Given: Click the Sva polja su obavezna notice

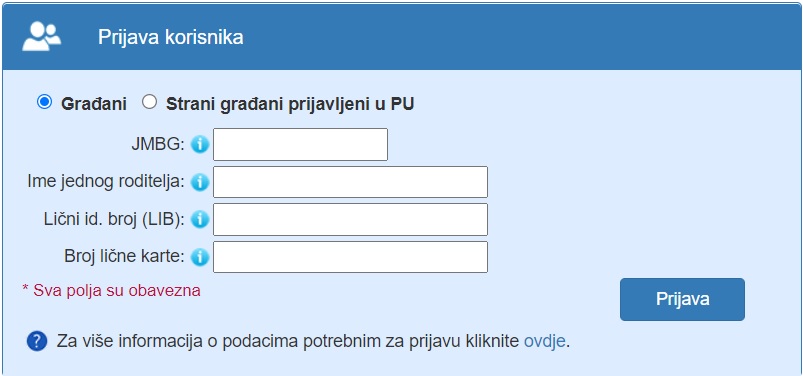Looking at the screenshot, I should click(111, 290).
